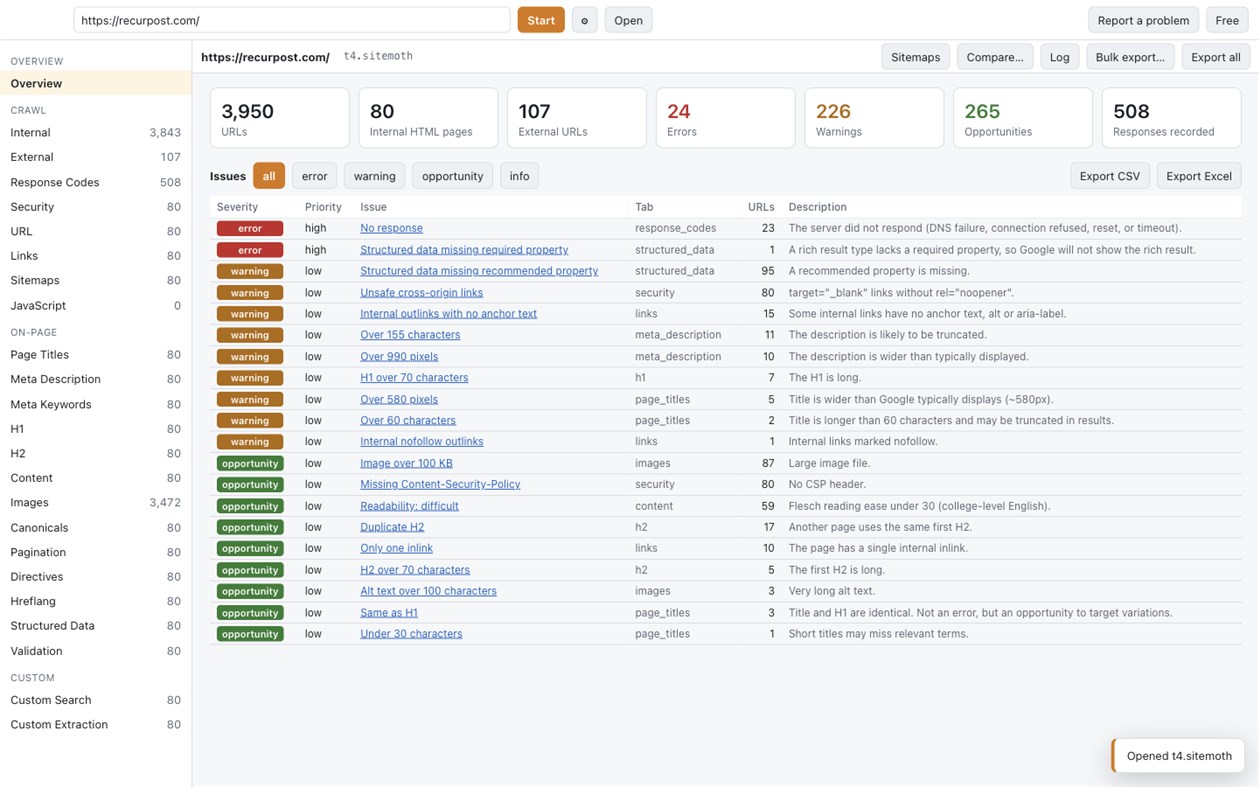Screen dimensions: 1259x787
Task: Click the 508 Responses recorded card
Action: click(x=1171, y=118)
